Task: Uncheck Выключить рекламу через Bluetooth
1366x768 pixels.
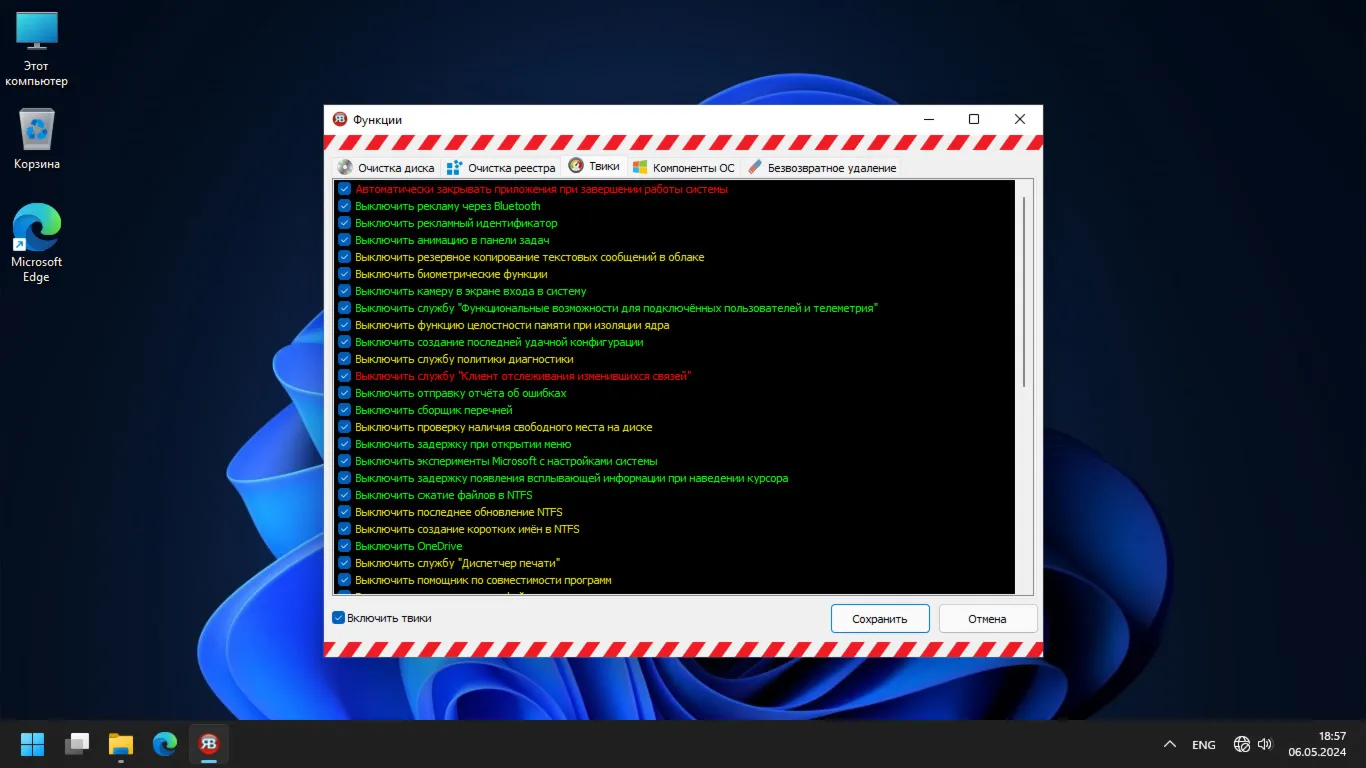Action: [344, 206]
